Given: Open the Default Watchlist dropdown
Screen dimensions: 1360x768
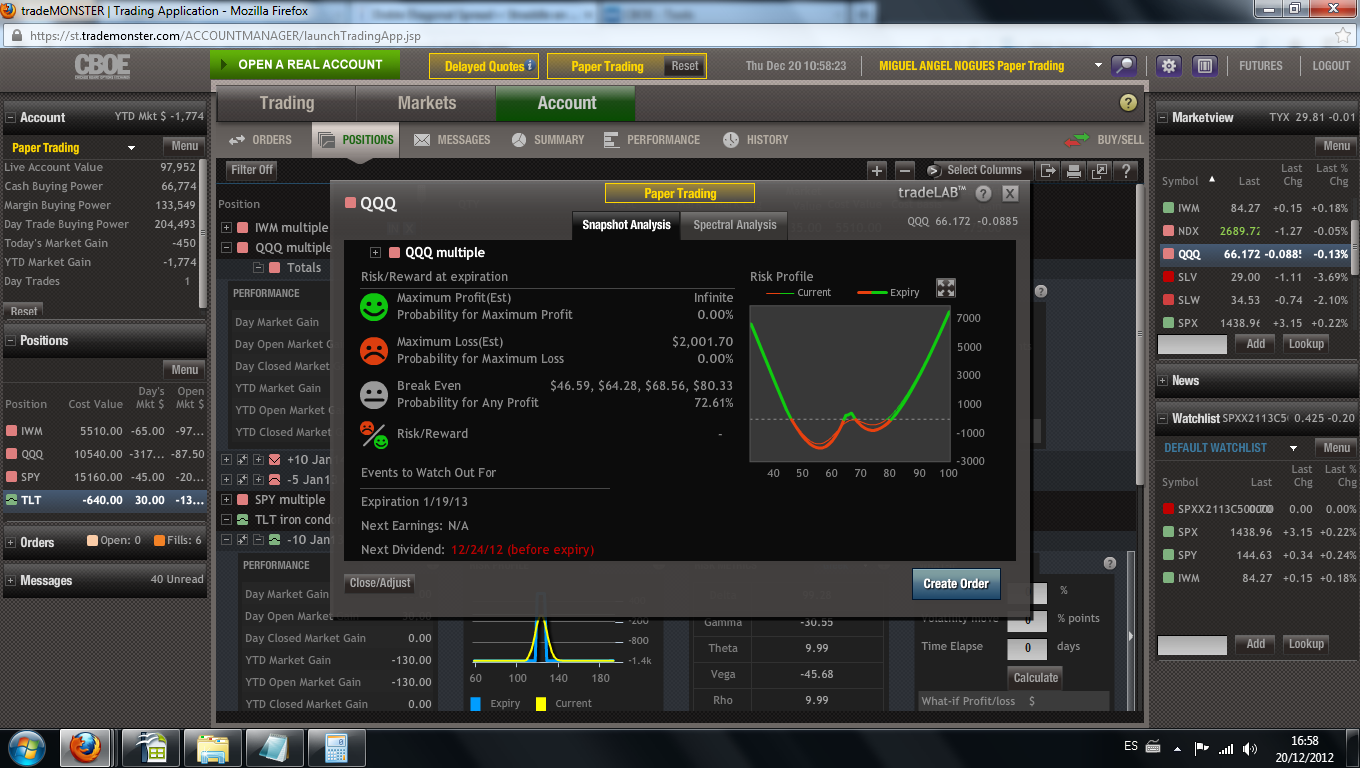Looking at the screenshot, I should tap(1293, 448).
